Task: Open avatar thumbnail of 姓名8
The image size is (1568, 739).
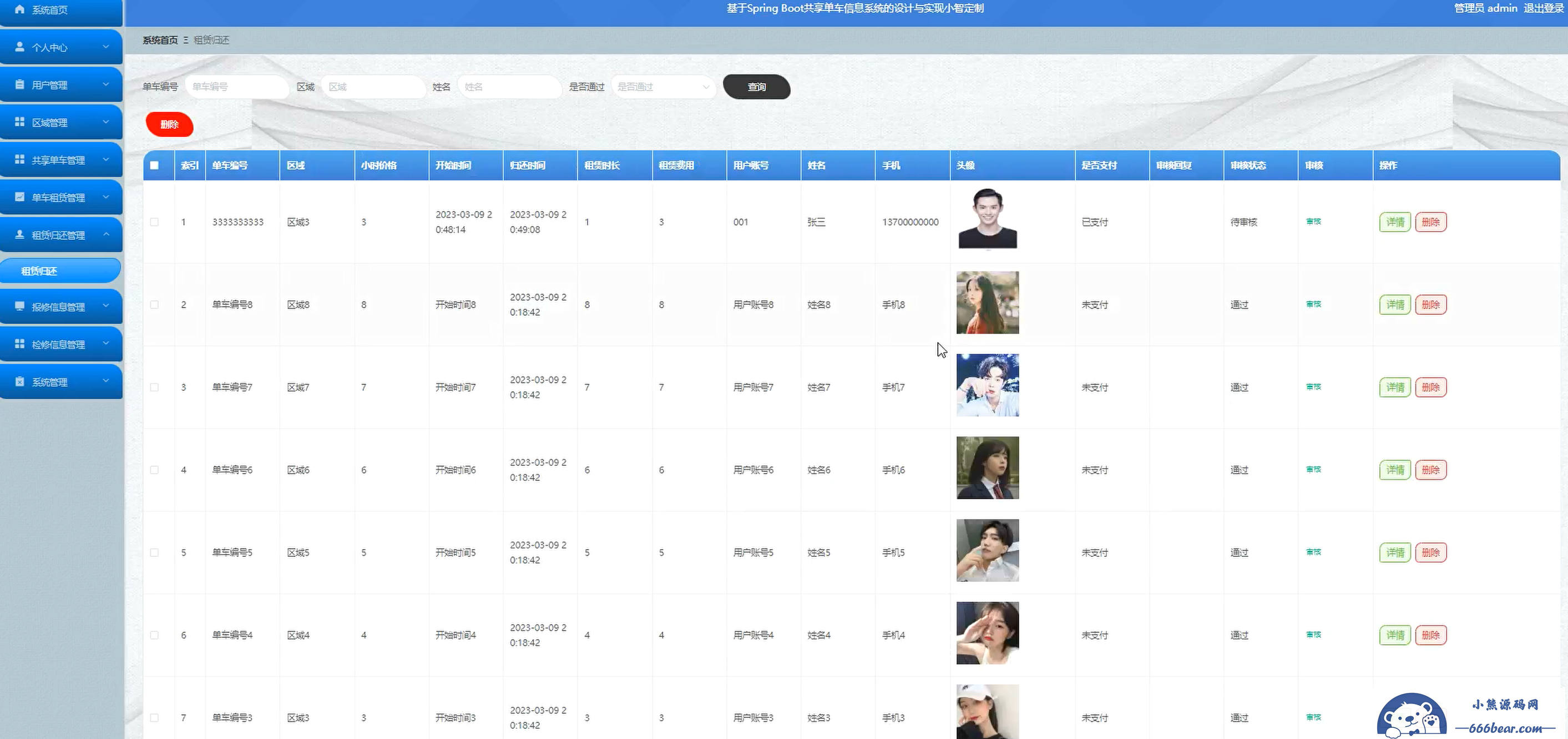Action: (x=987, y=302)
